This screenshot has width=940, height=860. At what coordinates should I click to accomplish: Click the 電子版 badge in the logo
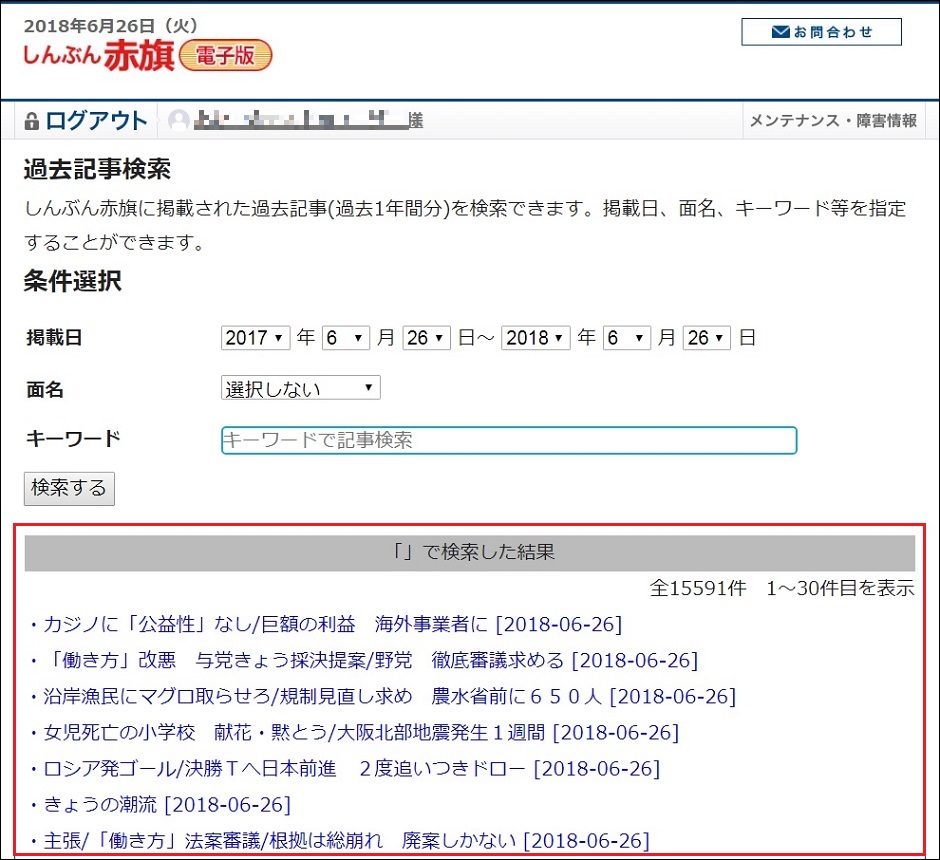point(225,56)
